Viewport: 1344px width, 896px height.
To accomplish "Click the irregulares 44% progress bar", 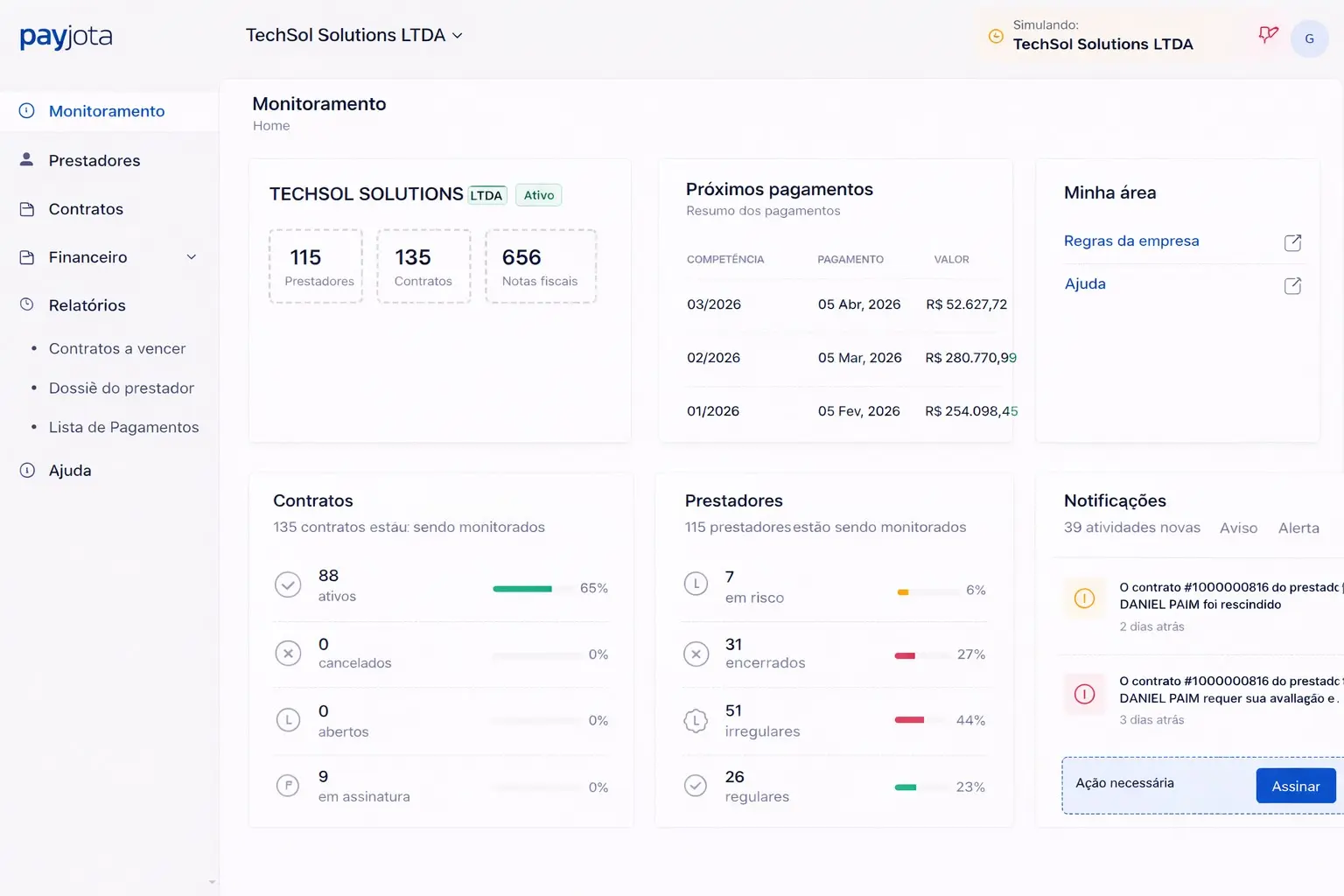I will point(920,720).
